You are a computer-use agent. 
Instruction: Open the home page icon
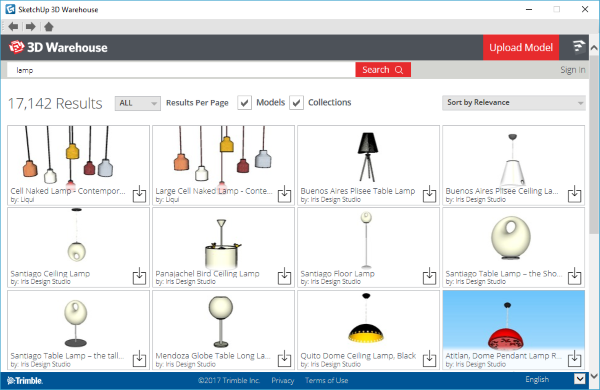coord(49,26)
